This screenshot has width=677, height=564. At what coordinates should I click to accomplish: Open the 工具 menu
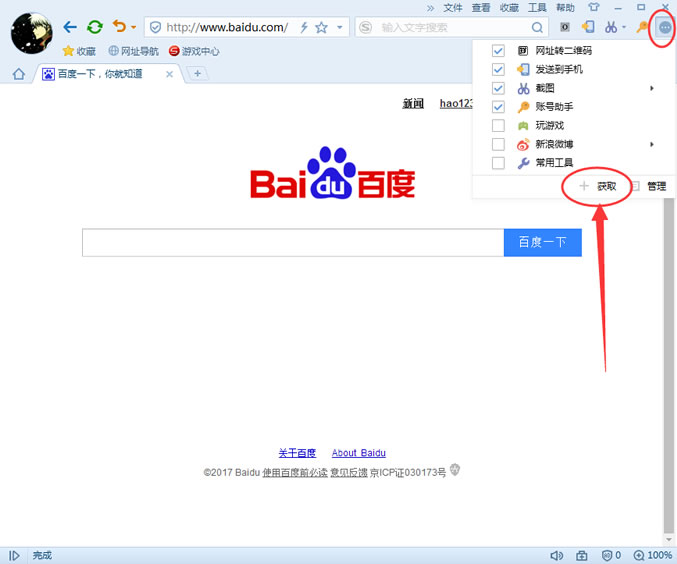537,8
